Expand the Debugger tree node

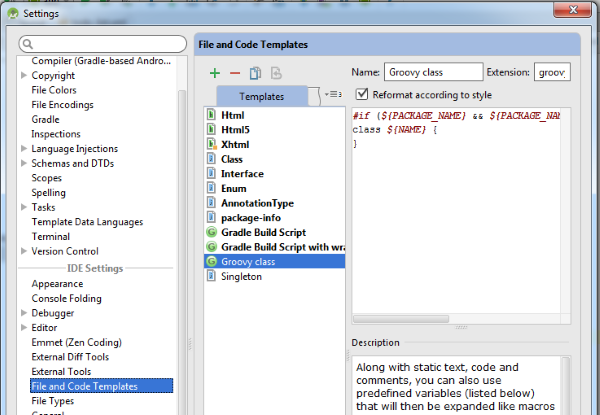click(x=24, y=312)
